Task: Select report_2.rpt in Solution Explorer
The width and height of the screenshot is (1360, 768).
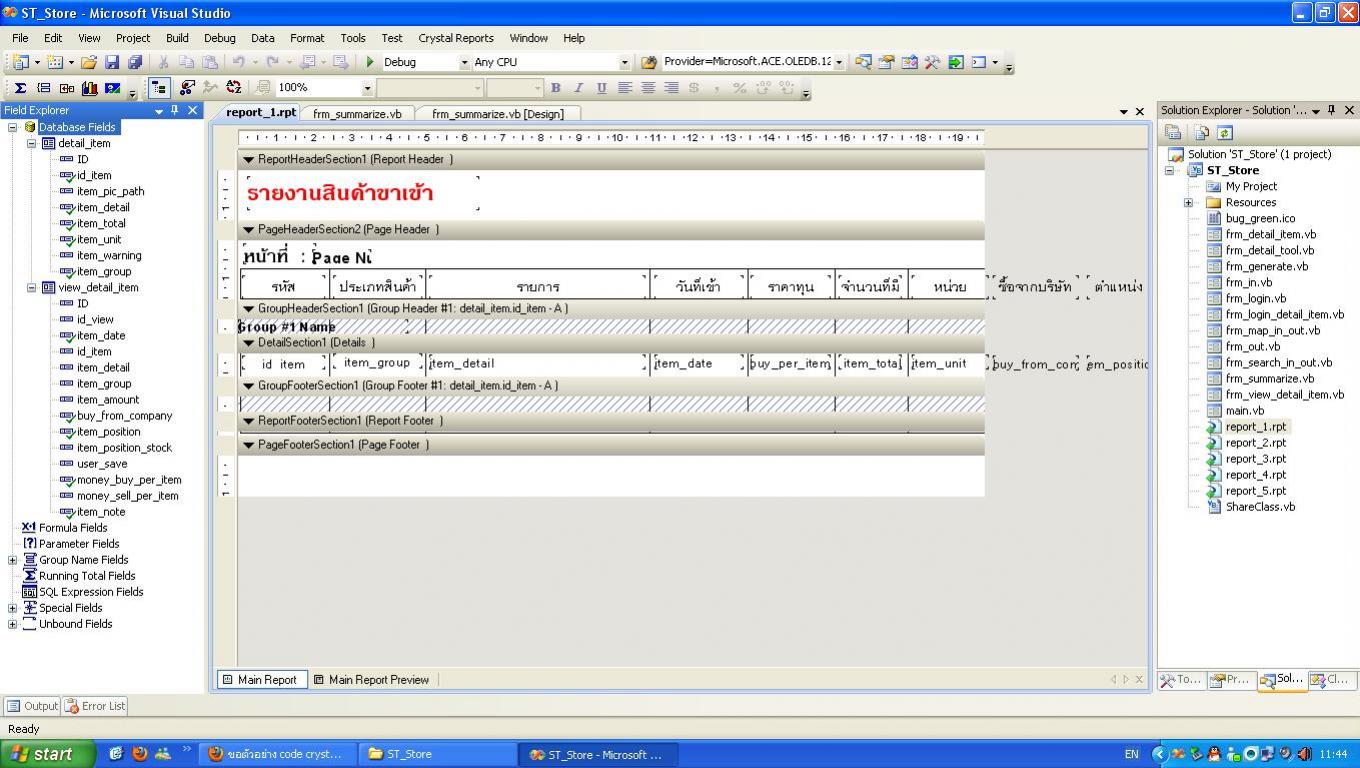Action: pyautogui.click(x=1256, y=443)
